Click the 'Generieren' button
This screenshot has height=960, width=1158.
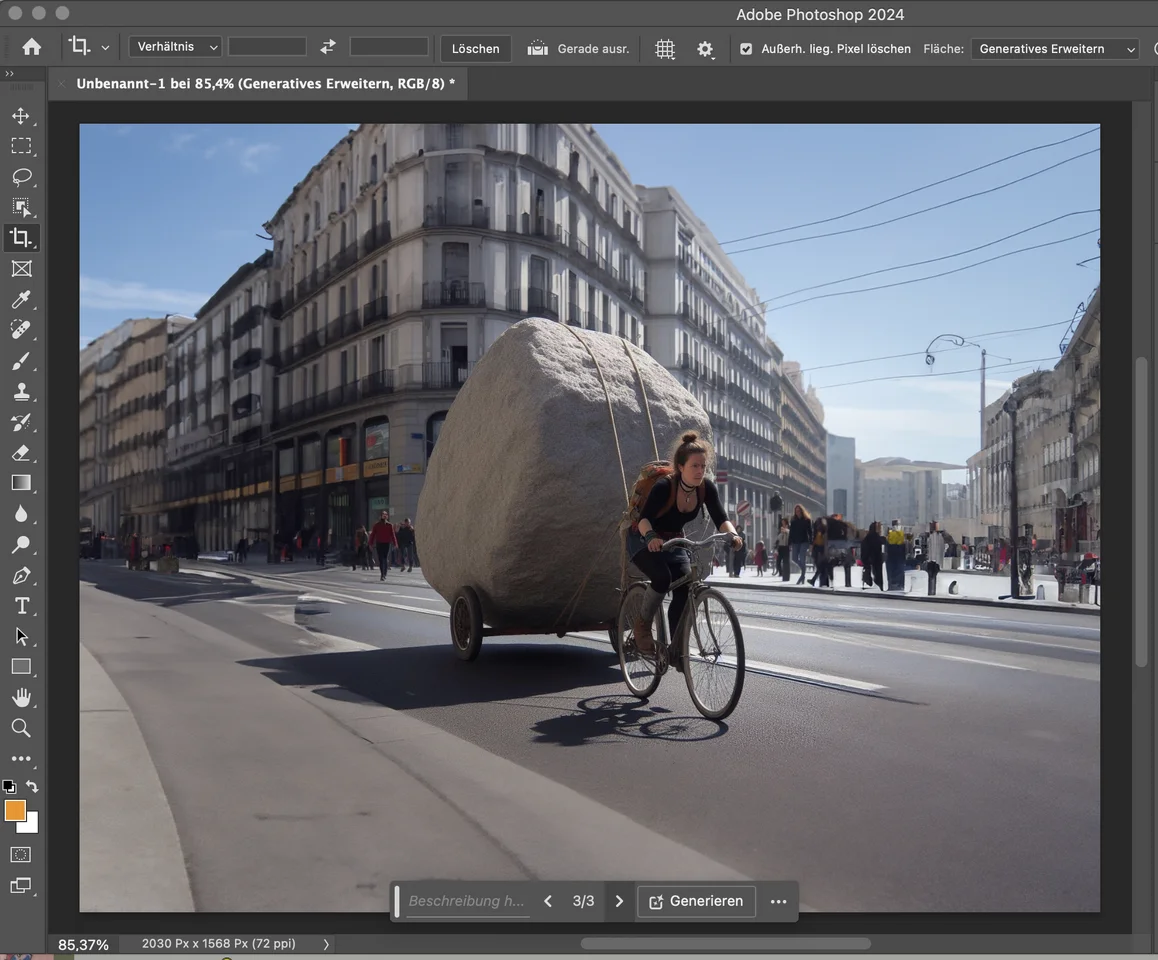pos(696,901)
